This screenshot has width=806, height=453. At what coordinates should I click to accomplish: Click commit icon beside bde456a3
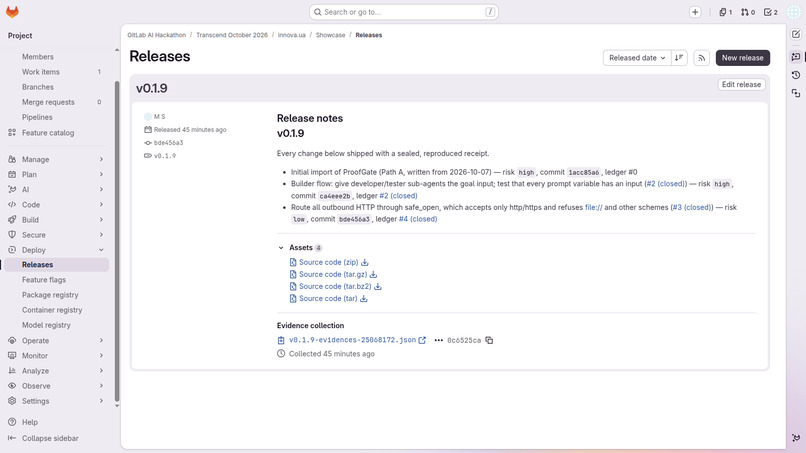[x=148, y=143]
